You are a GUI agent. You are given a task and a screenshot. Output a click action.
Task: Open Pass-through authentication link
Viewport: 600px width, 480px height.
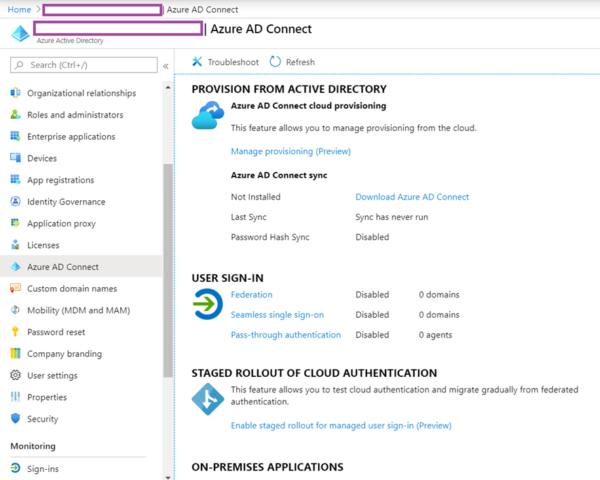[x=286, y=335]
